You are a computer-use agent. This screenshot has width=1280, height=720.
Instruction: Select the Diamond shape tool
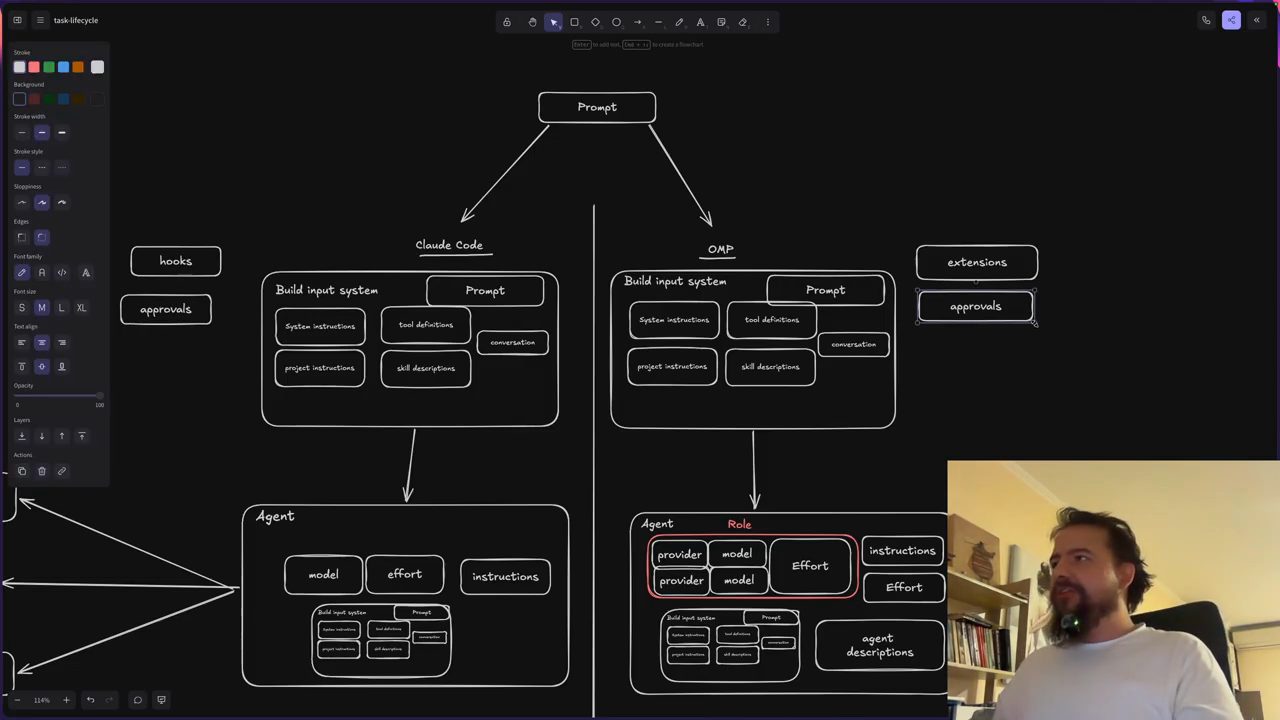pos(595,22)
